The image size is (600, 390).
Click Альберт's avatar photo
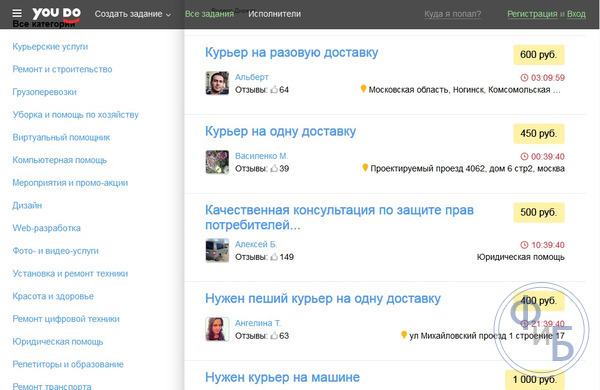(x=217, y=83)
